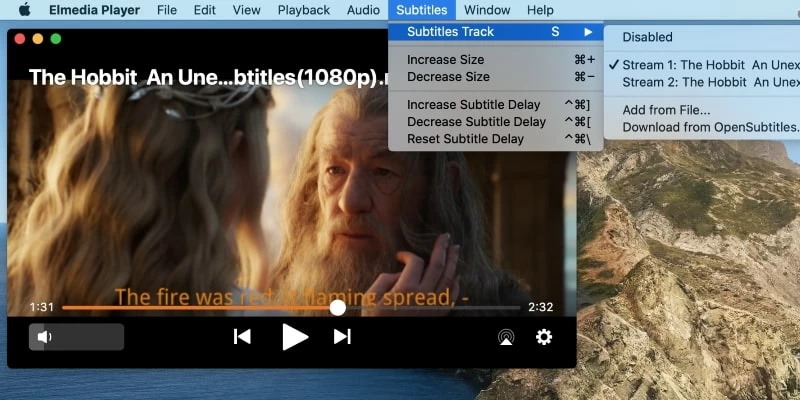Select checked Stream 1 subtitle track
This screenshot has width=800, height=400.
(x=702, y=65)
